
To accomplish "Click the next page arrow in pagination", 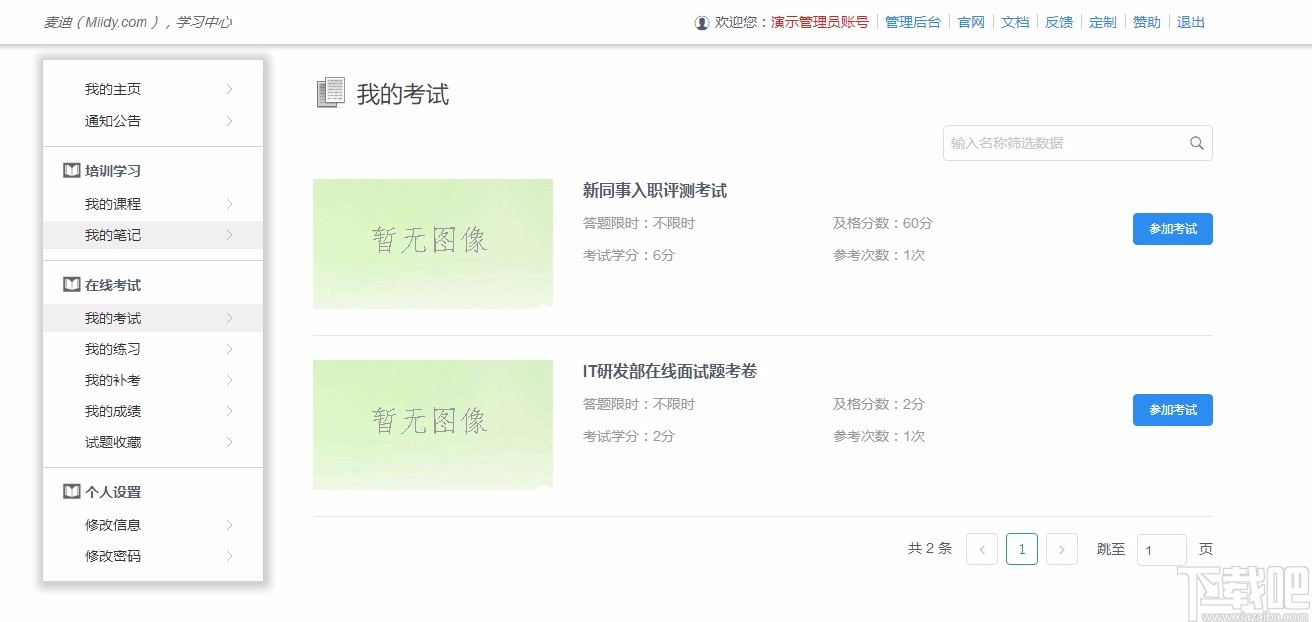I will pos(1061,548).
